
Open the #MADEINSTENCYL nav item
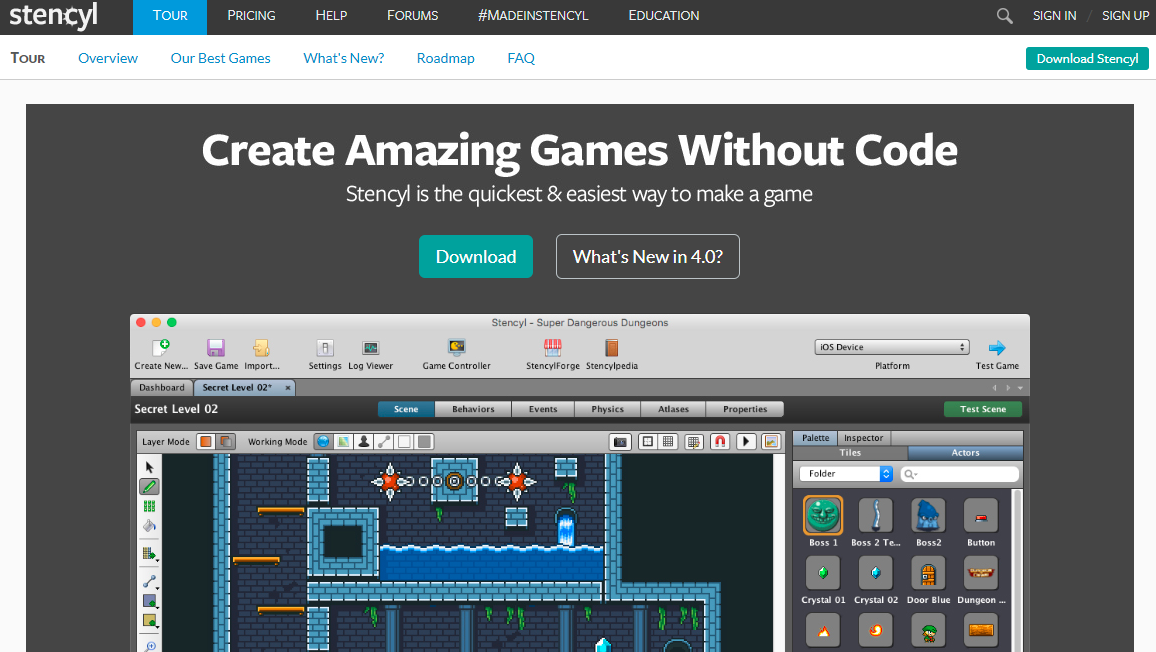coord(533,15)
